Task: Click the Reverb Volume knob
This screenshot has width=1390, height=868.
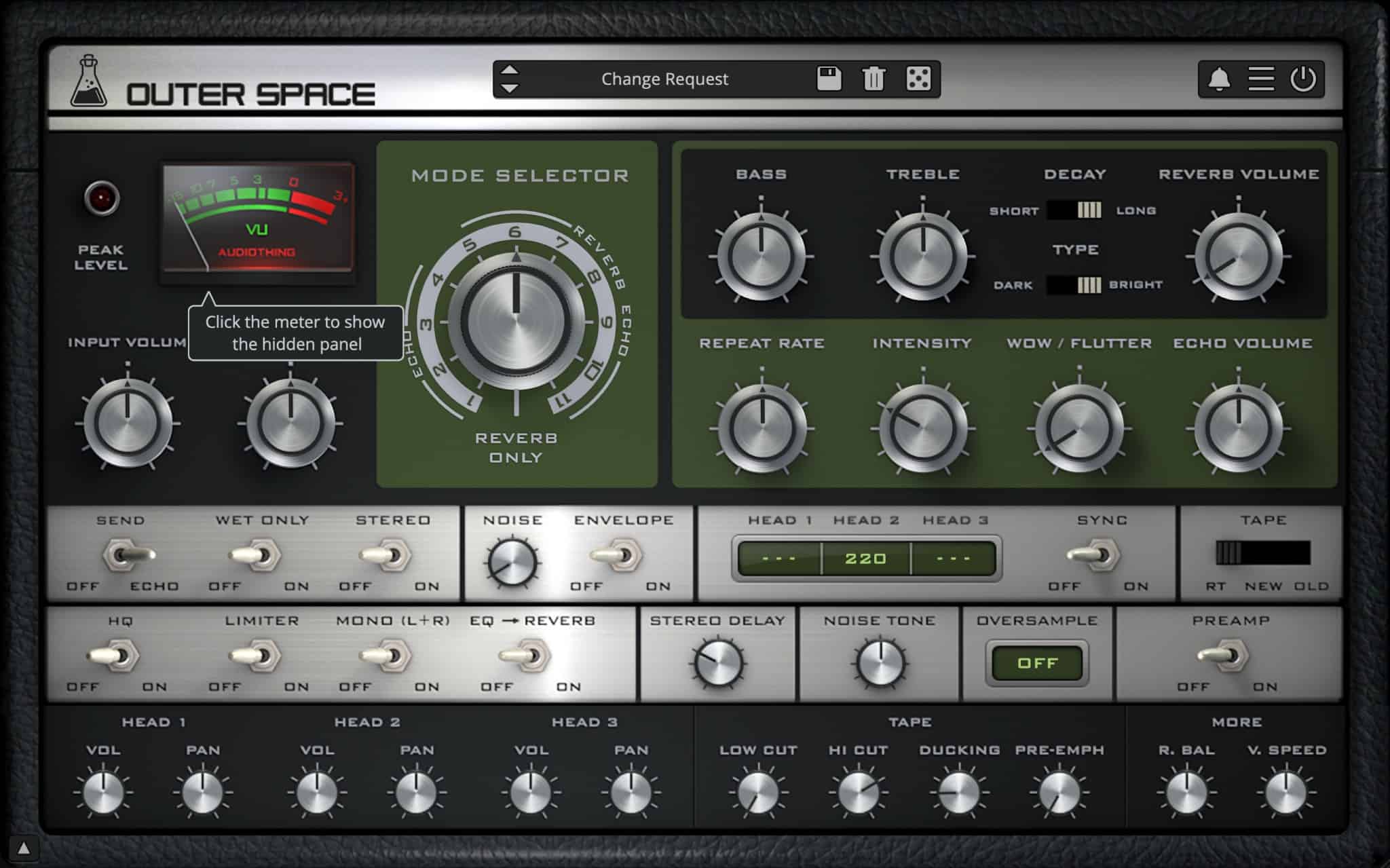Action: (x=1239, y=257)
